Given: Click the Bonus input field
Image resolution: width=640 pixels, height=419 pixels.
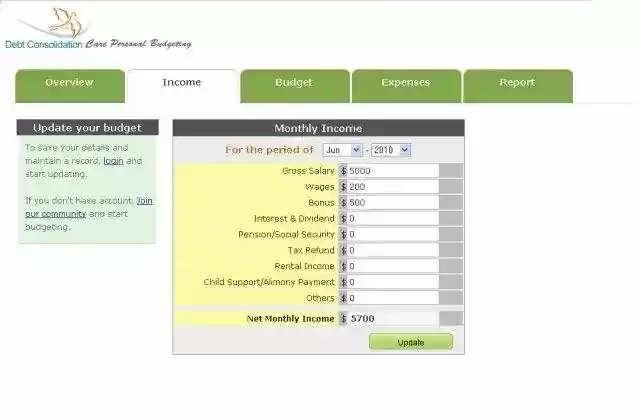Looking at the screenshot, I should tap(393, 203).
